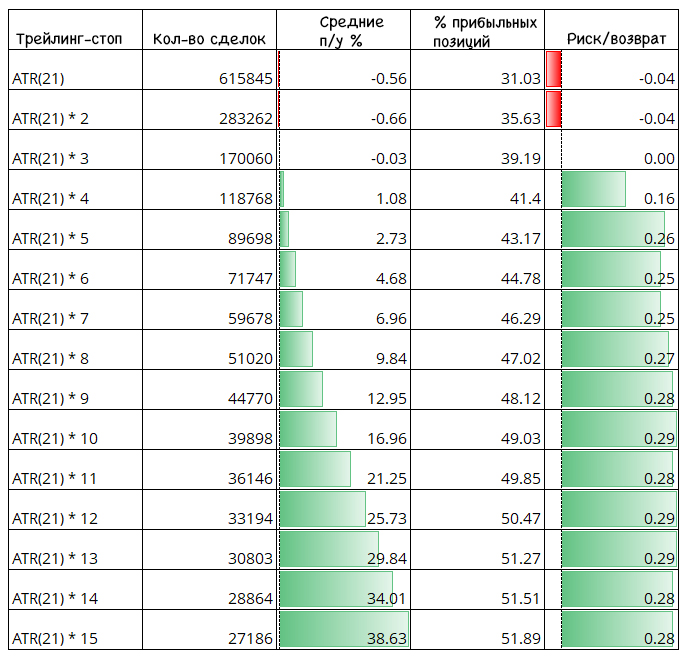Select trade count 28864 cell

click(x=209, y=590)
